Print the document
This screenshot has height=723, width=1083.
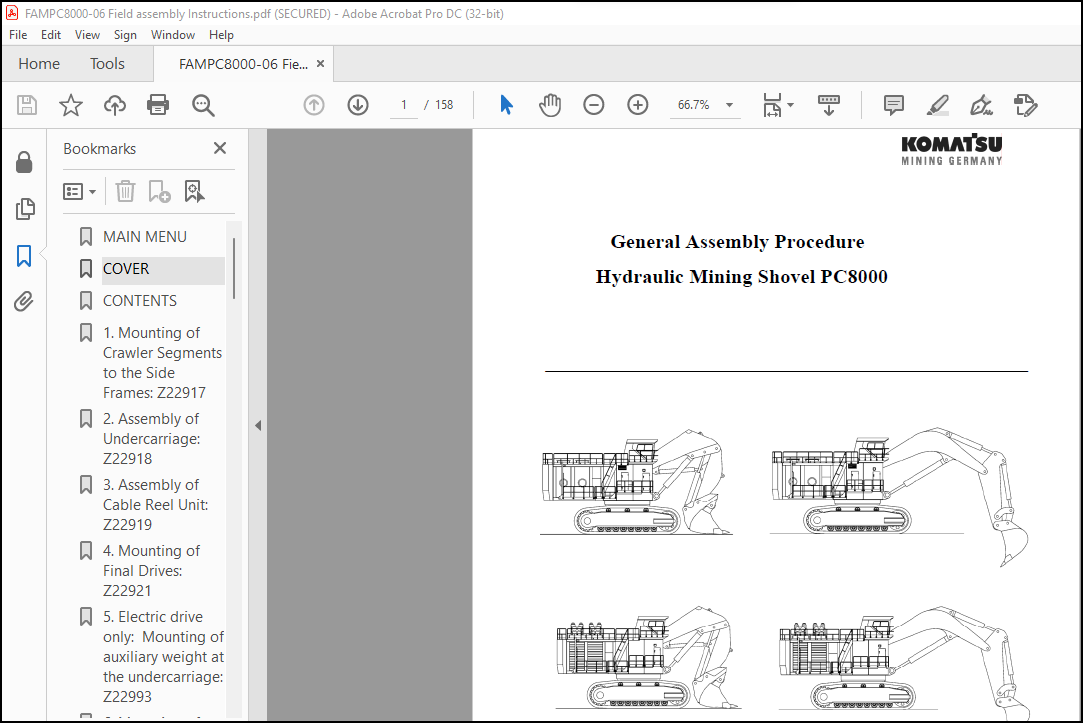coord(158,105)
